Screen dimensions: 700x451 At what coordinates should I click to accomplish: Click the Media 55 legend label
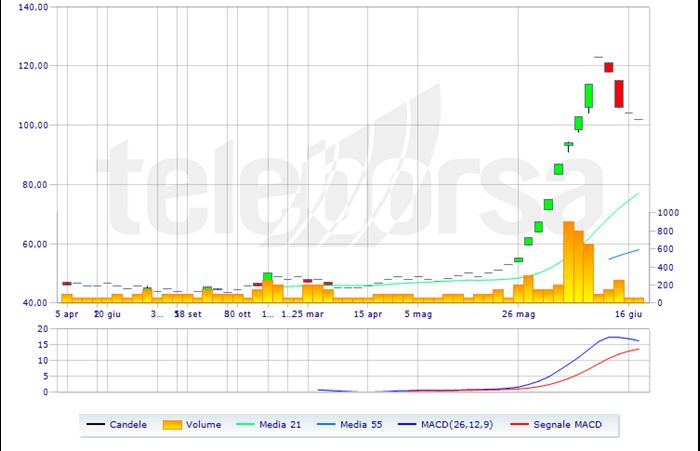361,424
